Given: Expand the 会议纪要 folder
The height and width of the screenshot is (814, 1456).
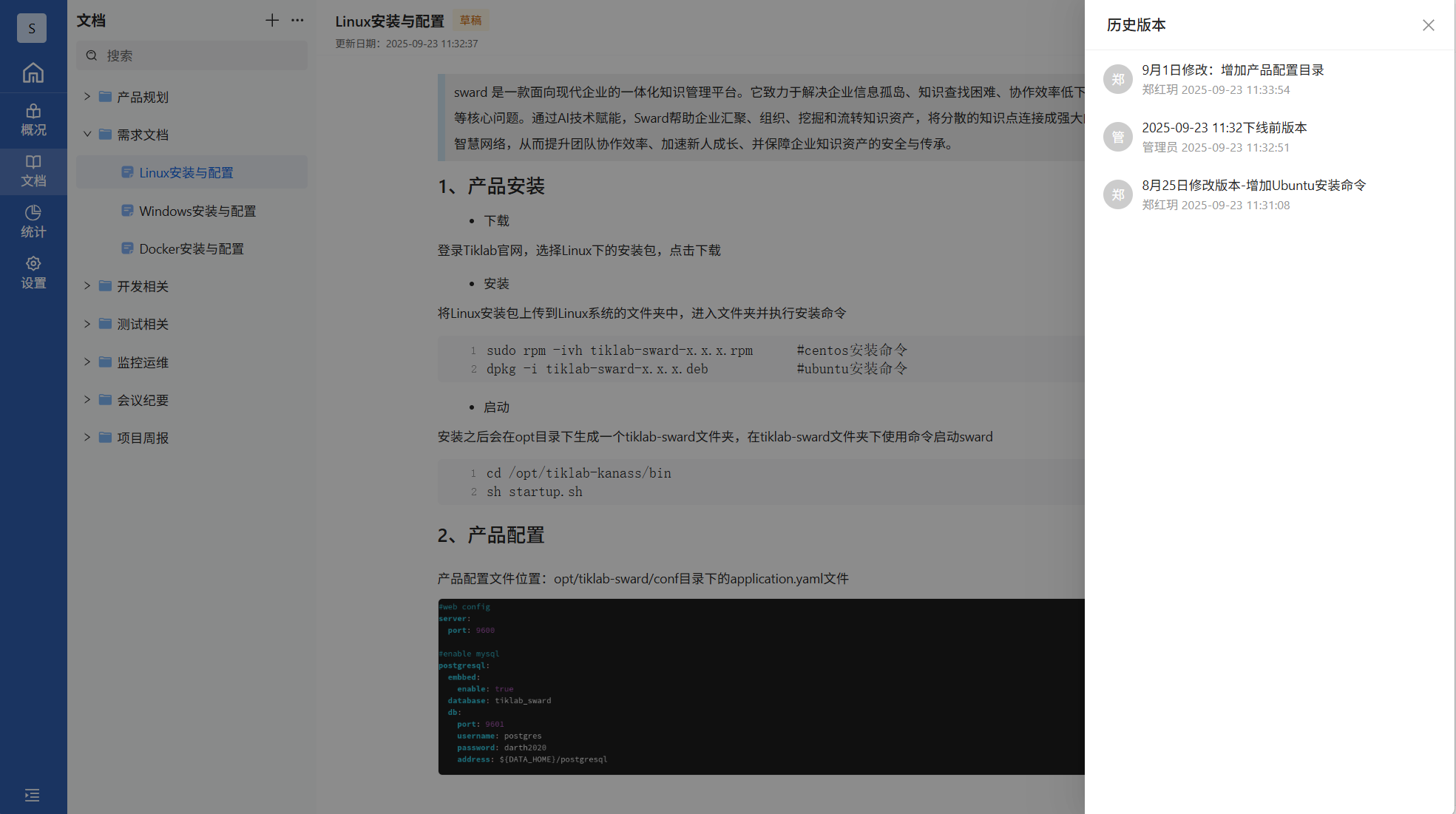Looking at the screenshot, I should pos(87,400).
